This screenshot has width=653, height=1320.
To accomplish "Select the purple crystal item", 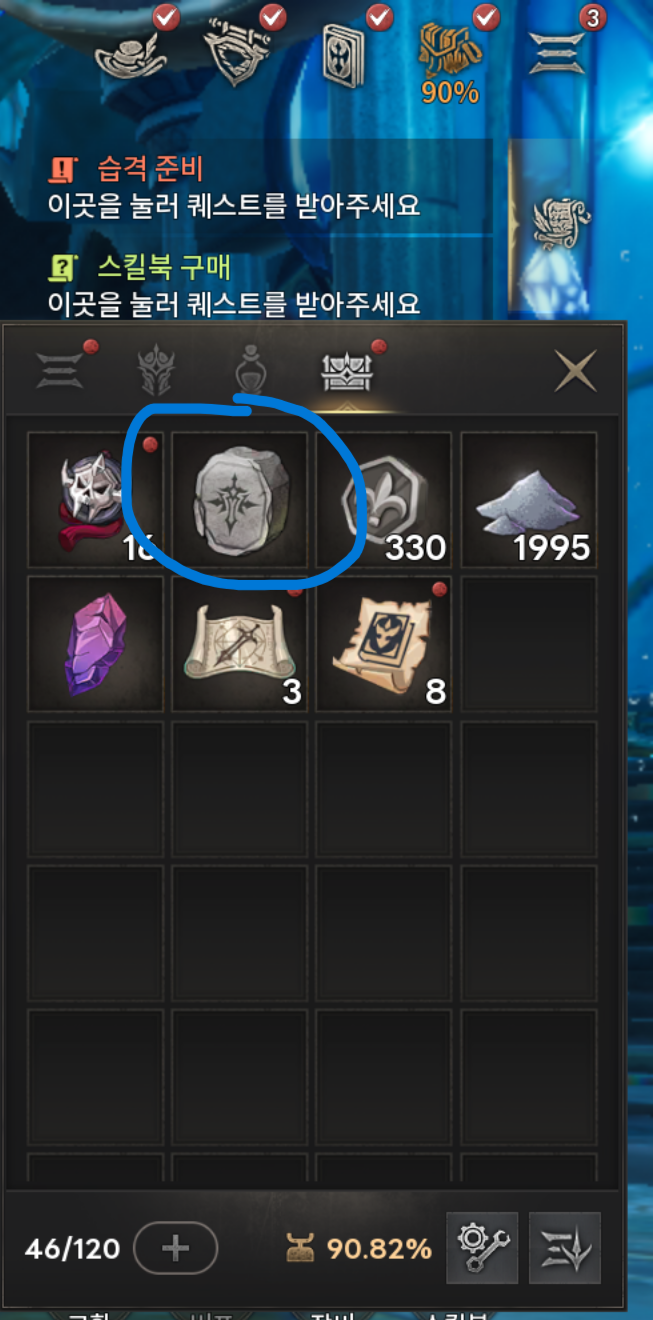I will click(95, 643).
